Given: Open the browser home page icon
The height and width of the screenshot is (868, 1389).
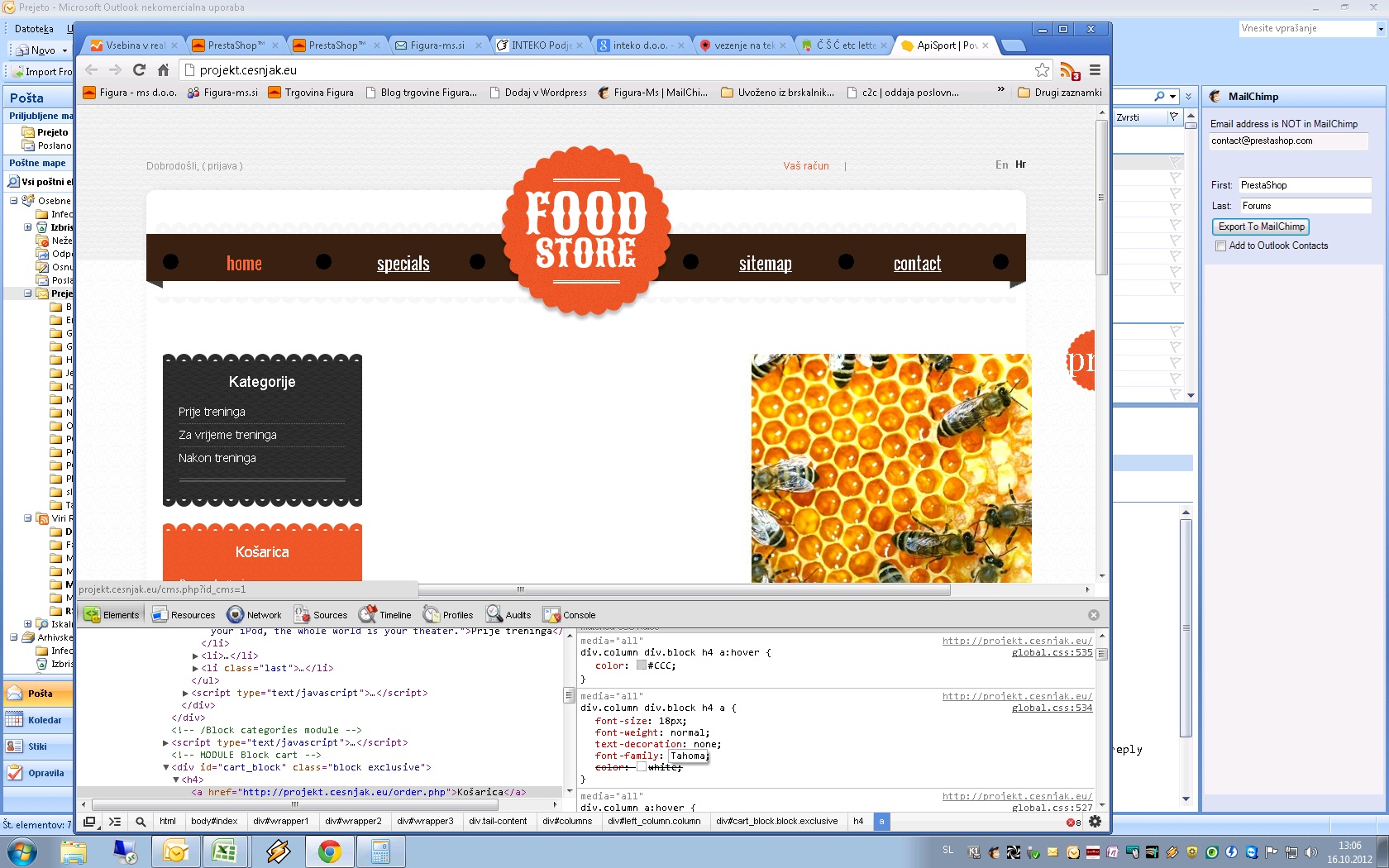Looking at the screenshot, I should pyautogui.click(x=163, y=70).
